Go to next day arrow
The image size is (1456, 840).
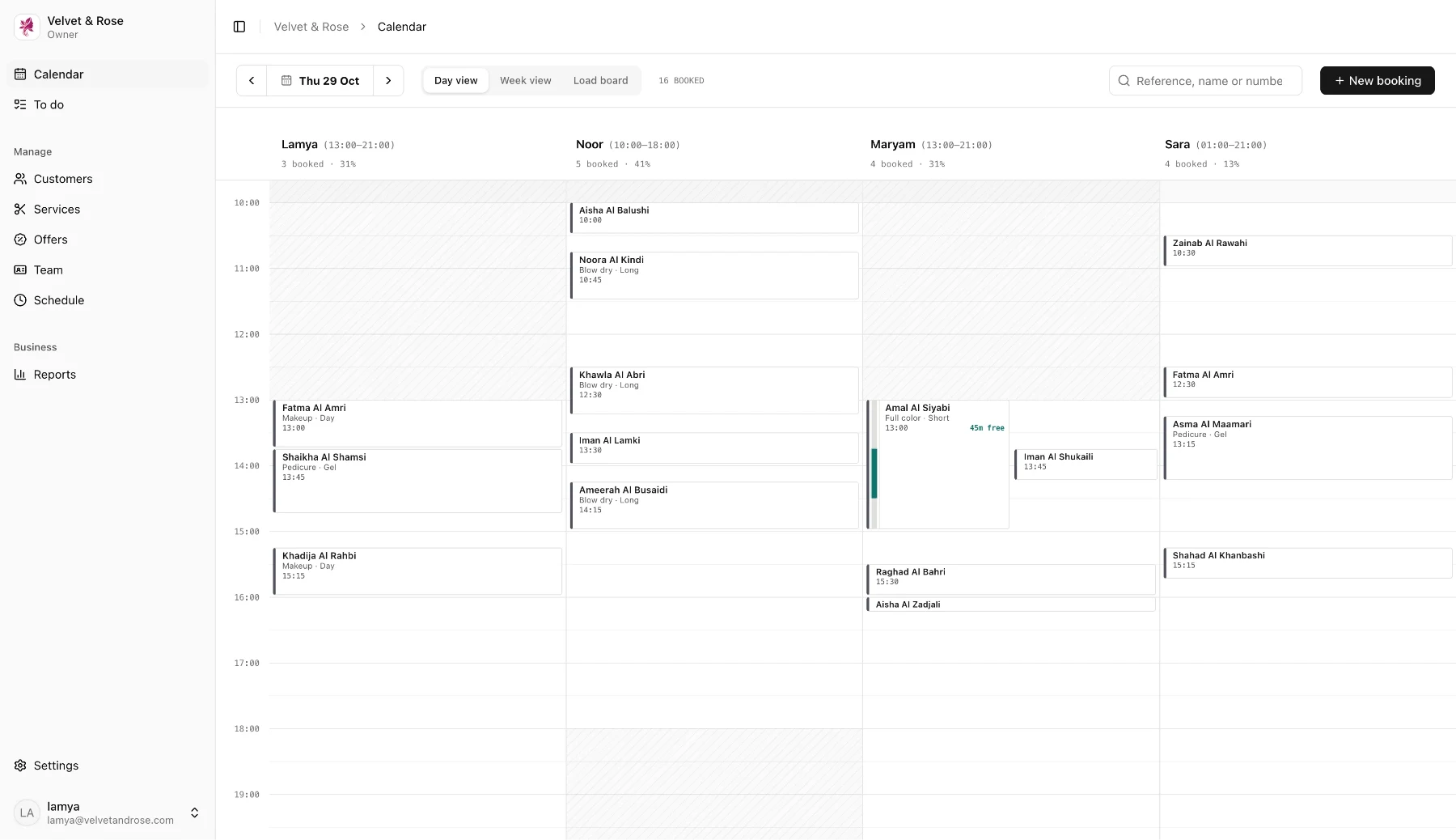pos(388,81)
